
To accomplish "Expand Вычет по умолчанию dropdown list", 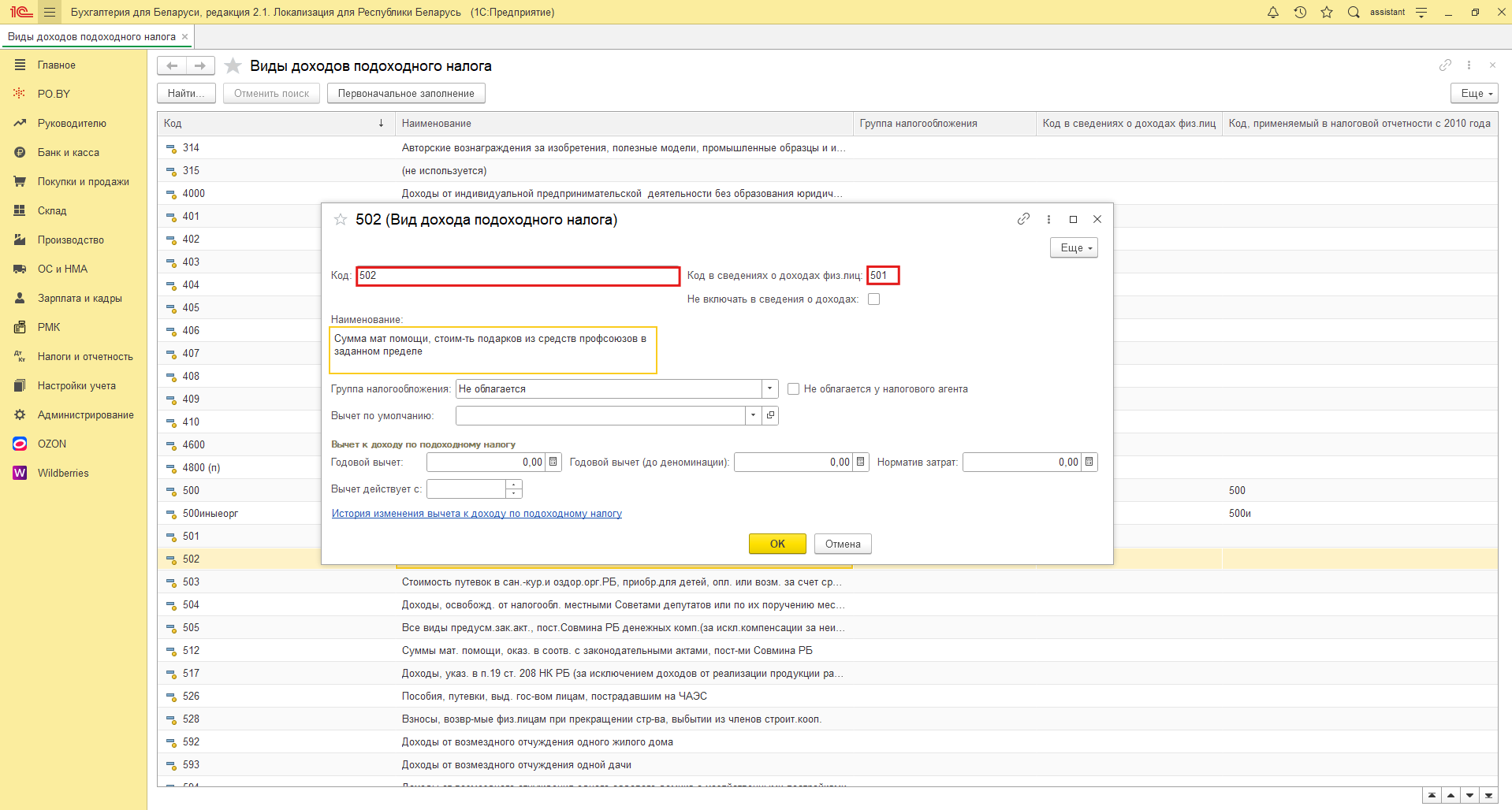I will coord(753,415).
